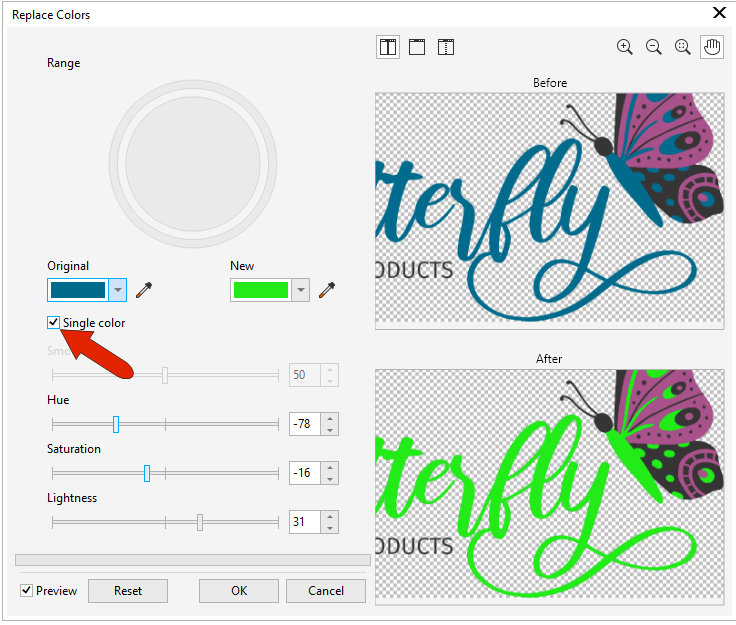This screenshot has height=625, width=736.
Task: Confirm with the OK button
Action: pos(239,591)
